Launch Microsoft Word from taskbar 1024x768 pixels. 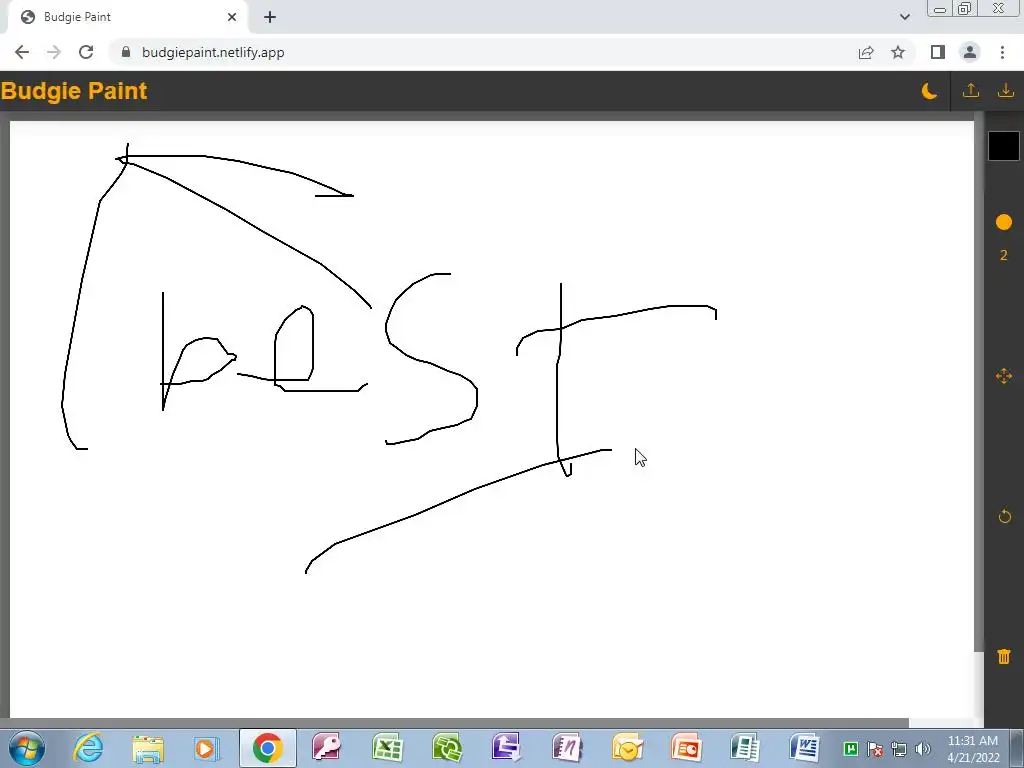(x=805, y=748)
